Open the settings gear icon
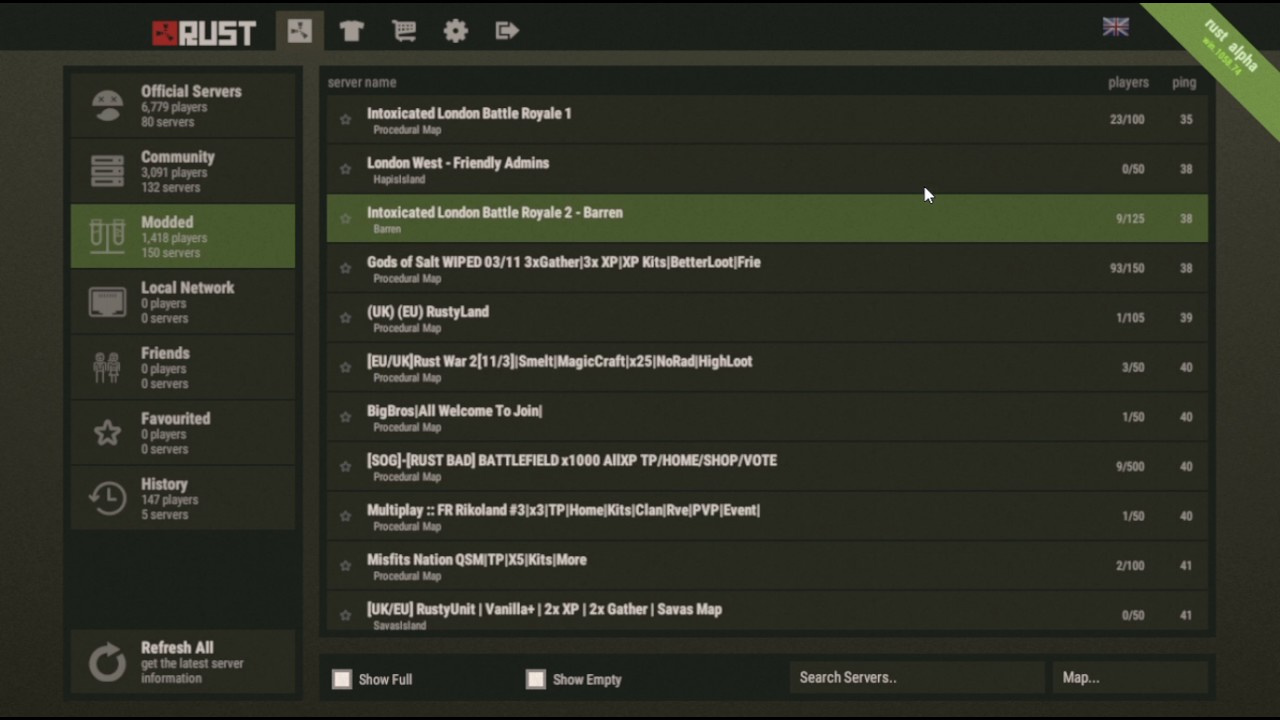1280x720 pixels. tap(456, 31)
